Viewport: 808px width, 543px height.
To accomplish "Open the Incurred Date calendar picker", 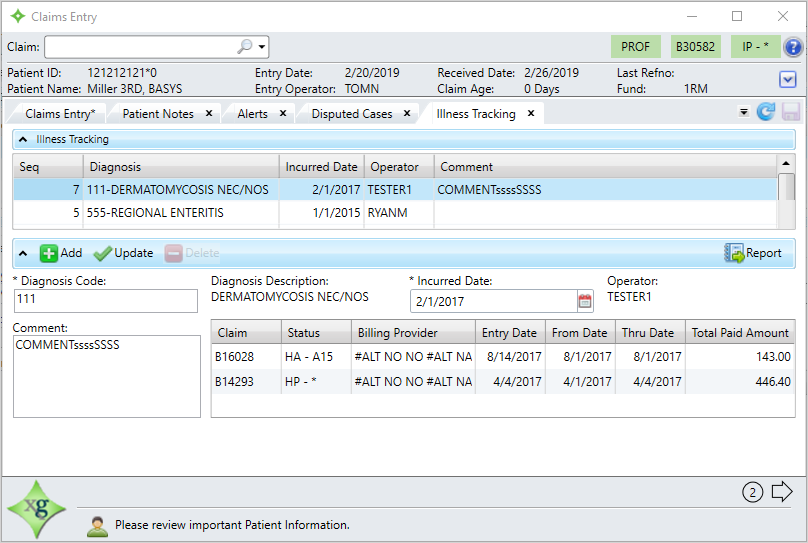I will (585, 301).
